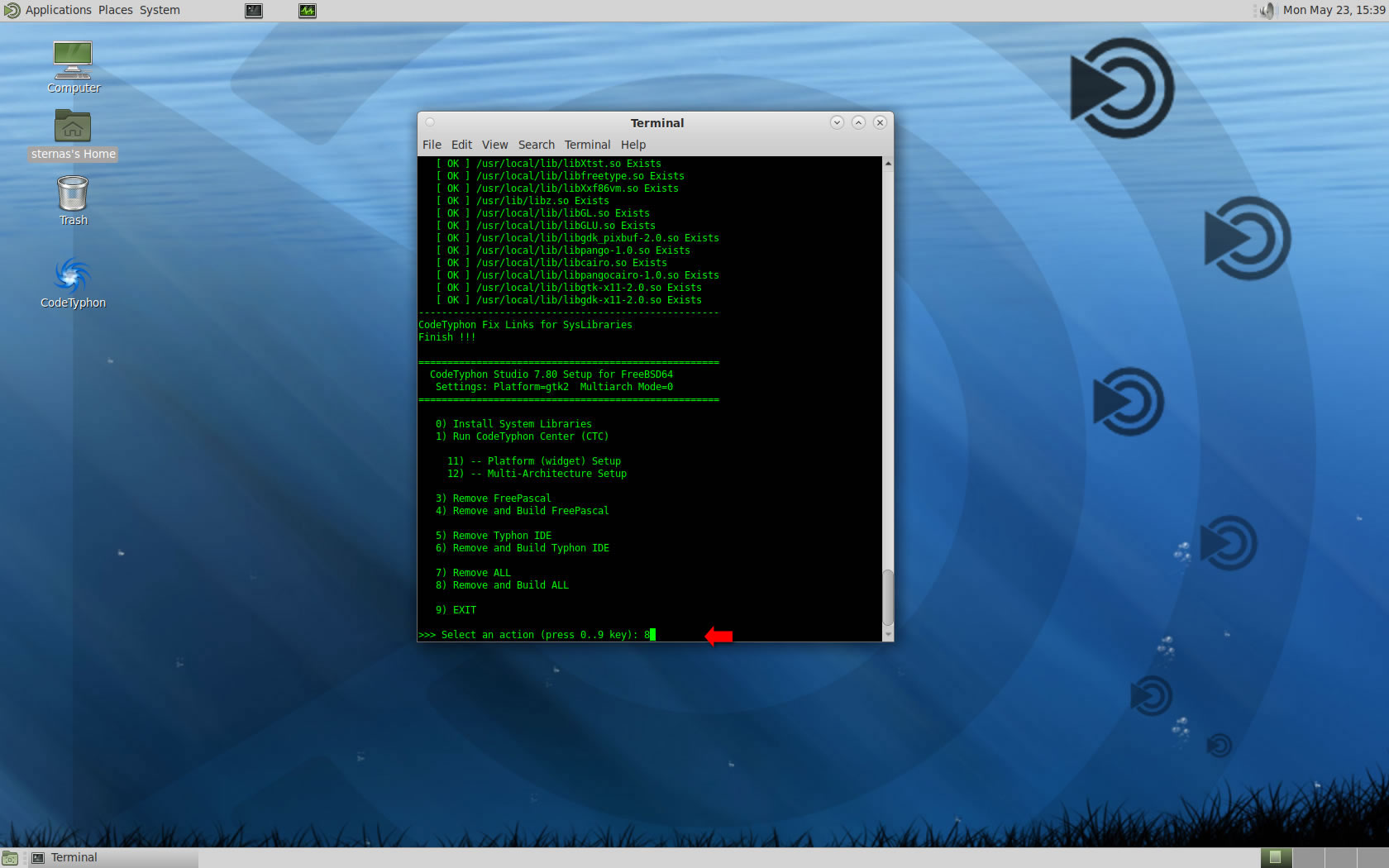Click the libfreetype.so Exists line

pos(560,176)
